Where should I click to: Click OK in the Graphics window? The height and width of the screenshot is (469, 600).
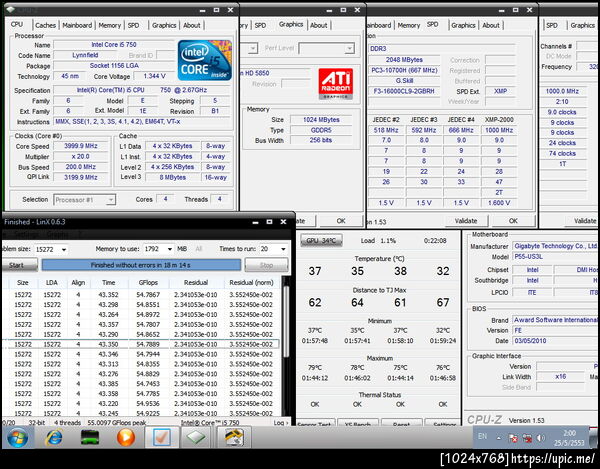click(x=341, y=221)
